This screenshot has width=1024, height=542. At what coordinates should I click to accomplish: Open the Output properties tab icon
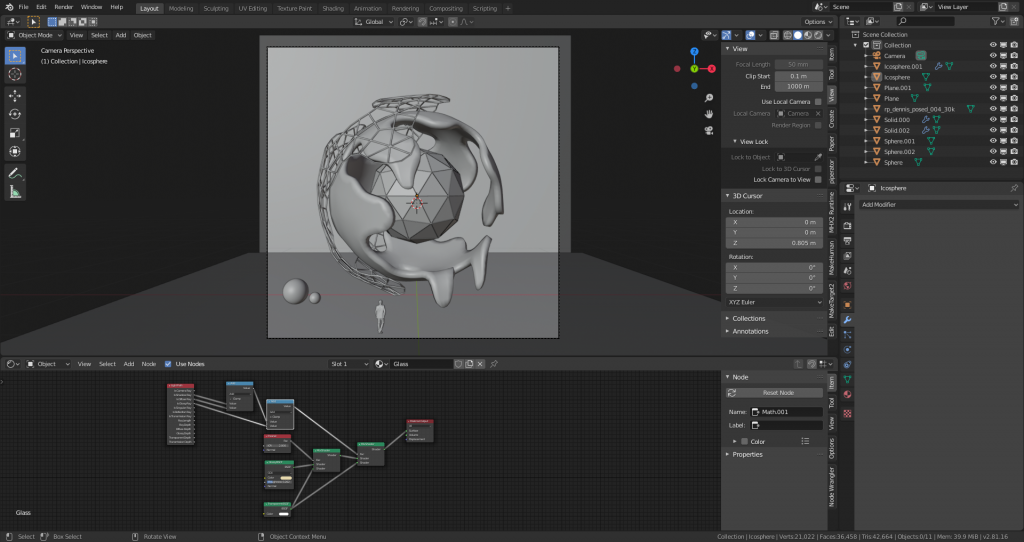click(x=847, y=240)
